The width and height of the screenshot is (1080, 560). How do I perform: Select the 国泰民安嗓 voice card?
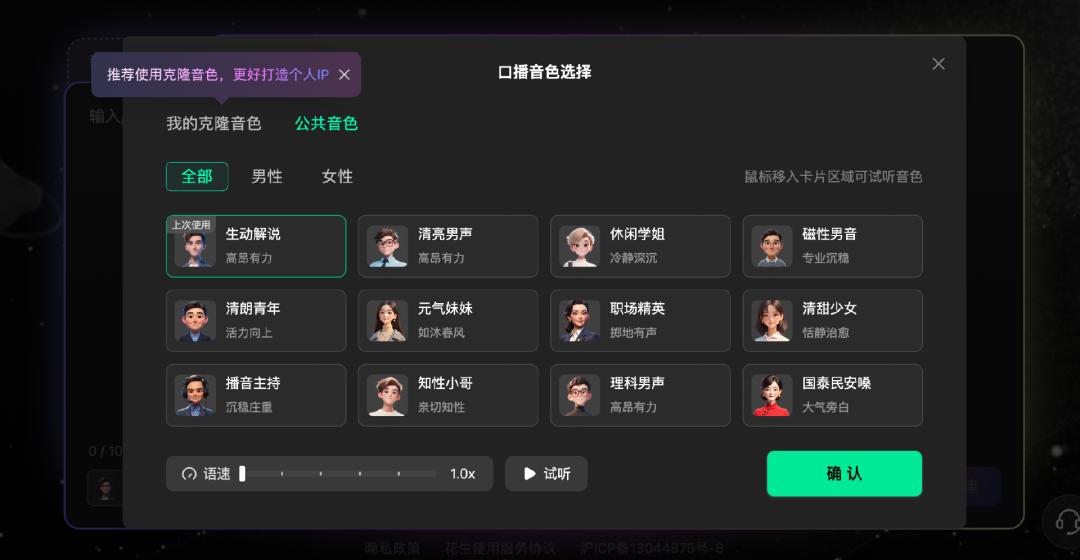point(832,395)
